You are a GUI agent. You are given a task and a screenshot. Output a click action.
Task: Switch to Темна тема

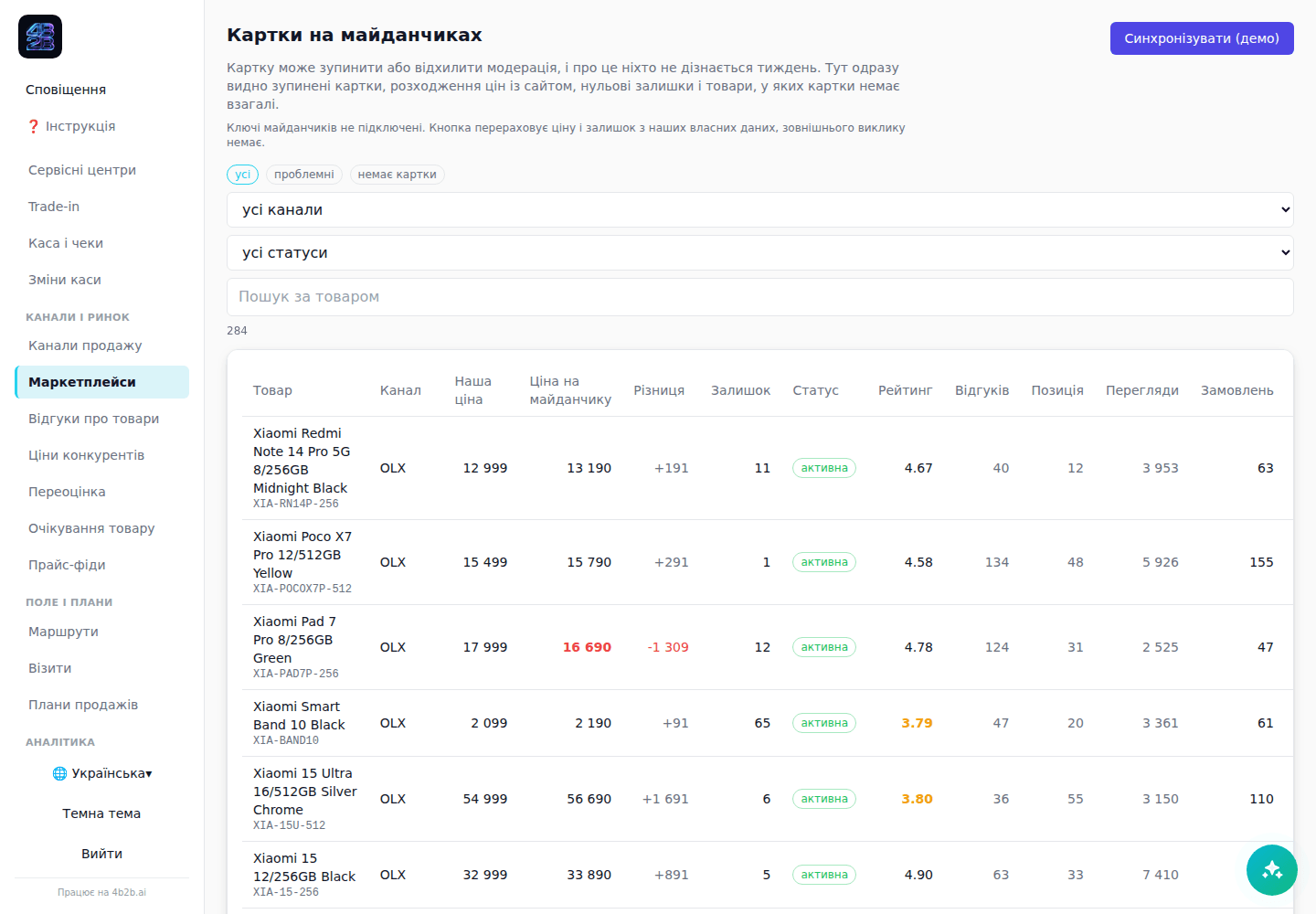pos(101,813)
